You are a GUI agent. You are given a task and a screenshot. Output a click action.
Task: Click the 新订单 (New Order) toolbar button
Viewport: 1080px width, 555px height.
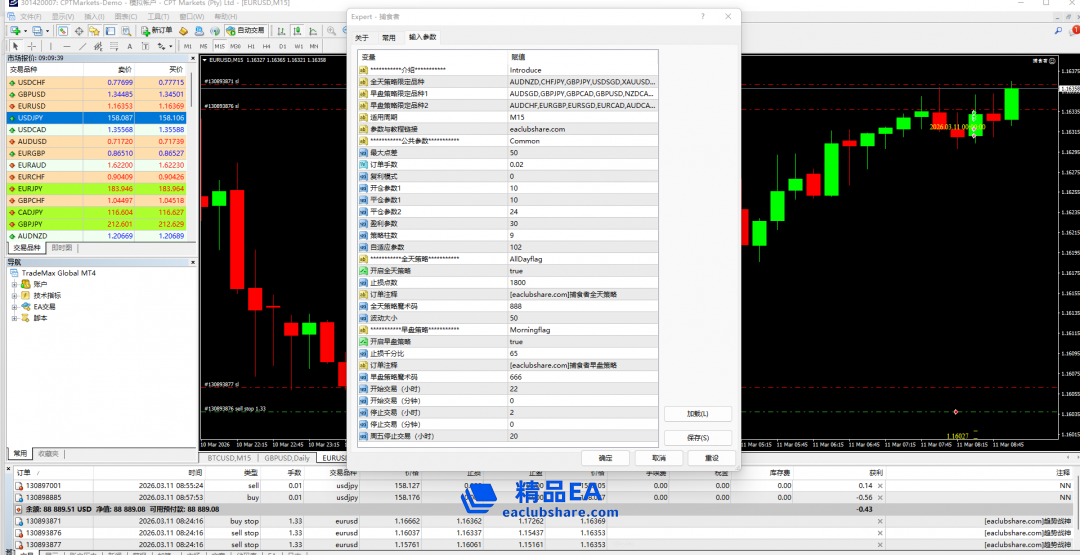(x=156, y=31)
